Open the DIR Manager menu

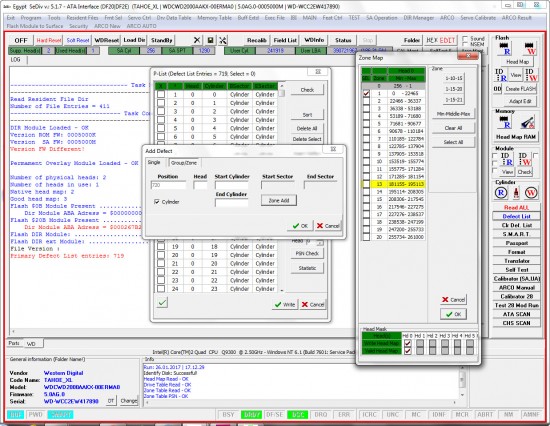coord(418,18)
